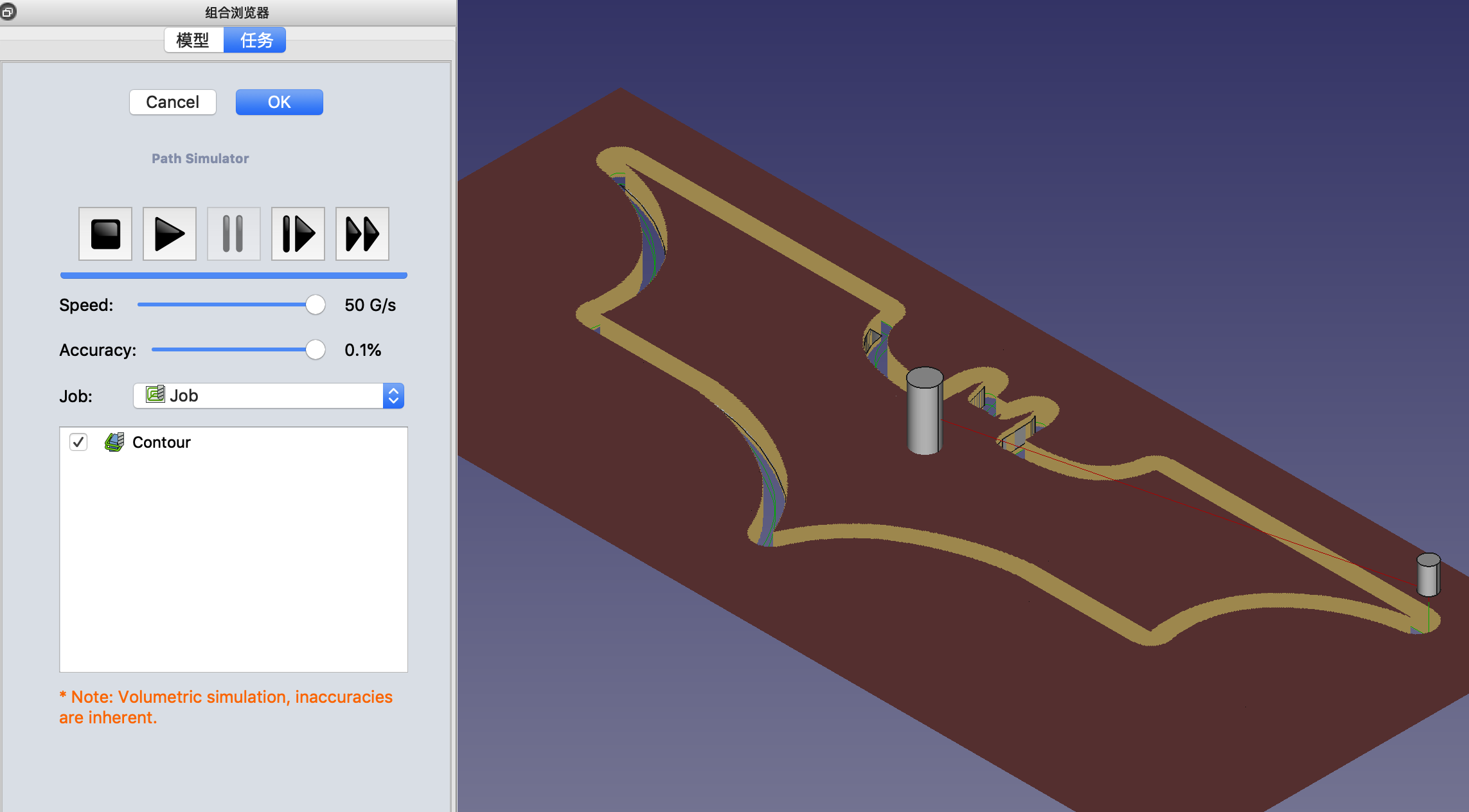Click the Speed slider handle
The height and width of the screenshot is (812, 1469).
point(315,304)
